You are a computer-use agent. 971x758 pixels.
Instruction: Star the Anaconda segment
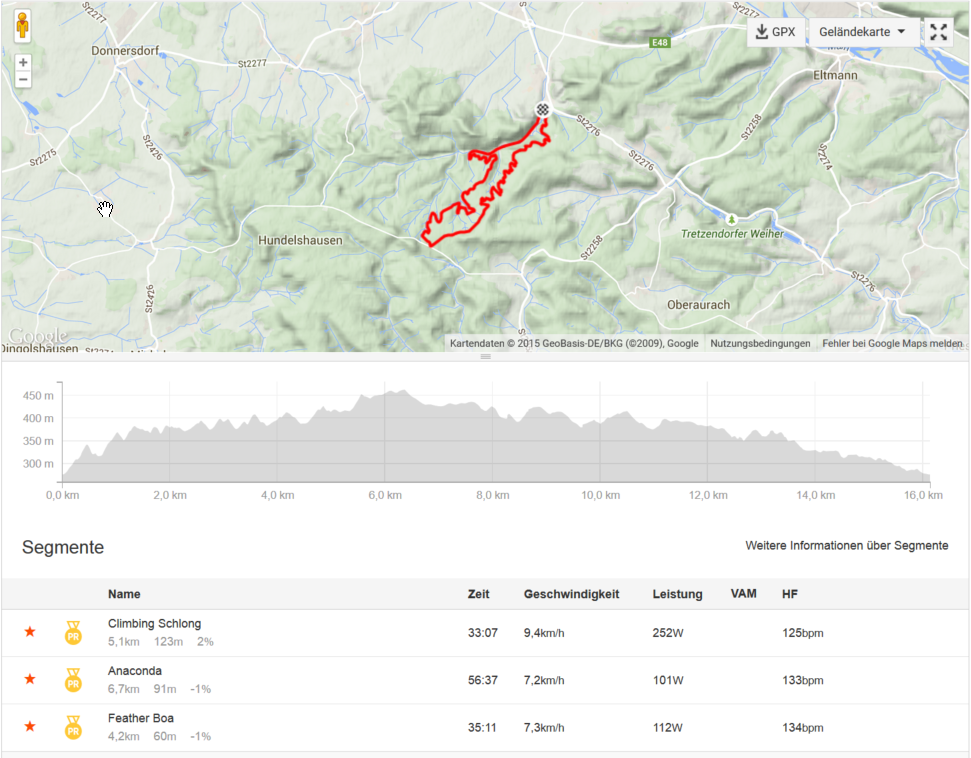click(30, 679)
